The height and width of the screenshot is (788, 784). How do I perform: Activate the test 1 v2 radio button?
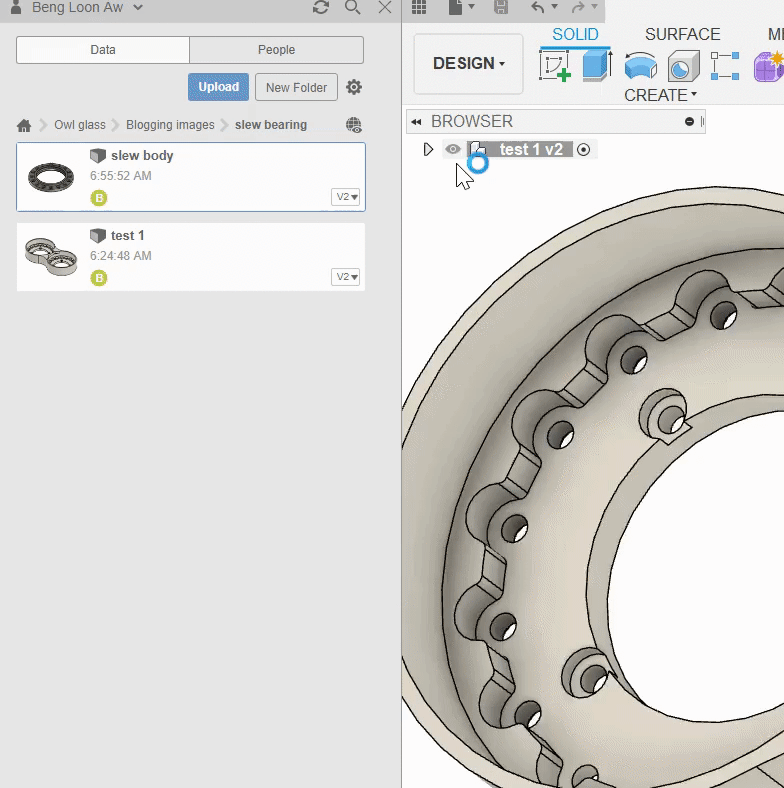coord(583,150)
